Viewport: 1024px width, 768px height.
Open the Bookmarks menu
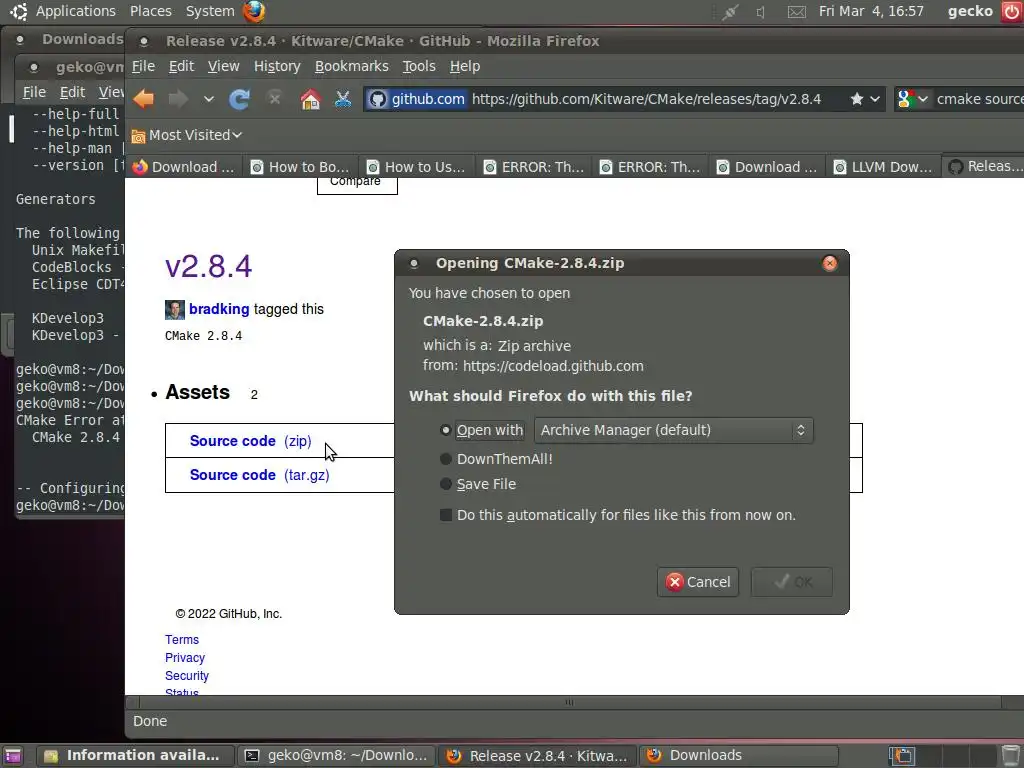(x=351, y=66)
